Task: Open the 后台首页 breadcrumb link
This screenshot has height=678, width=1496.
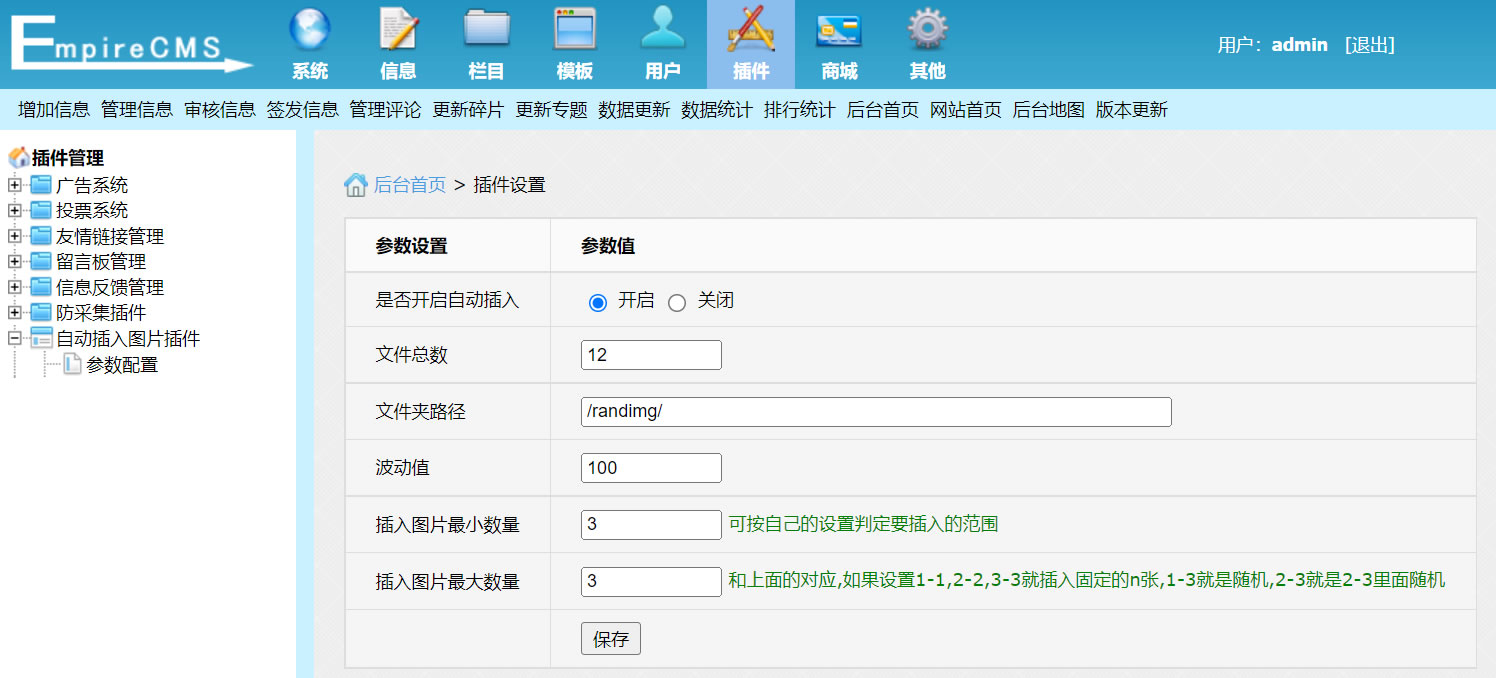Action: point(409,184)
